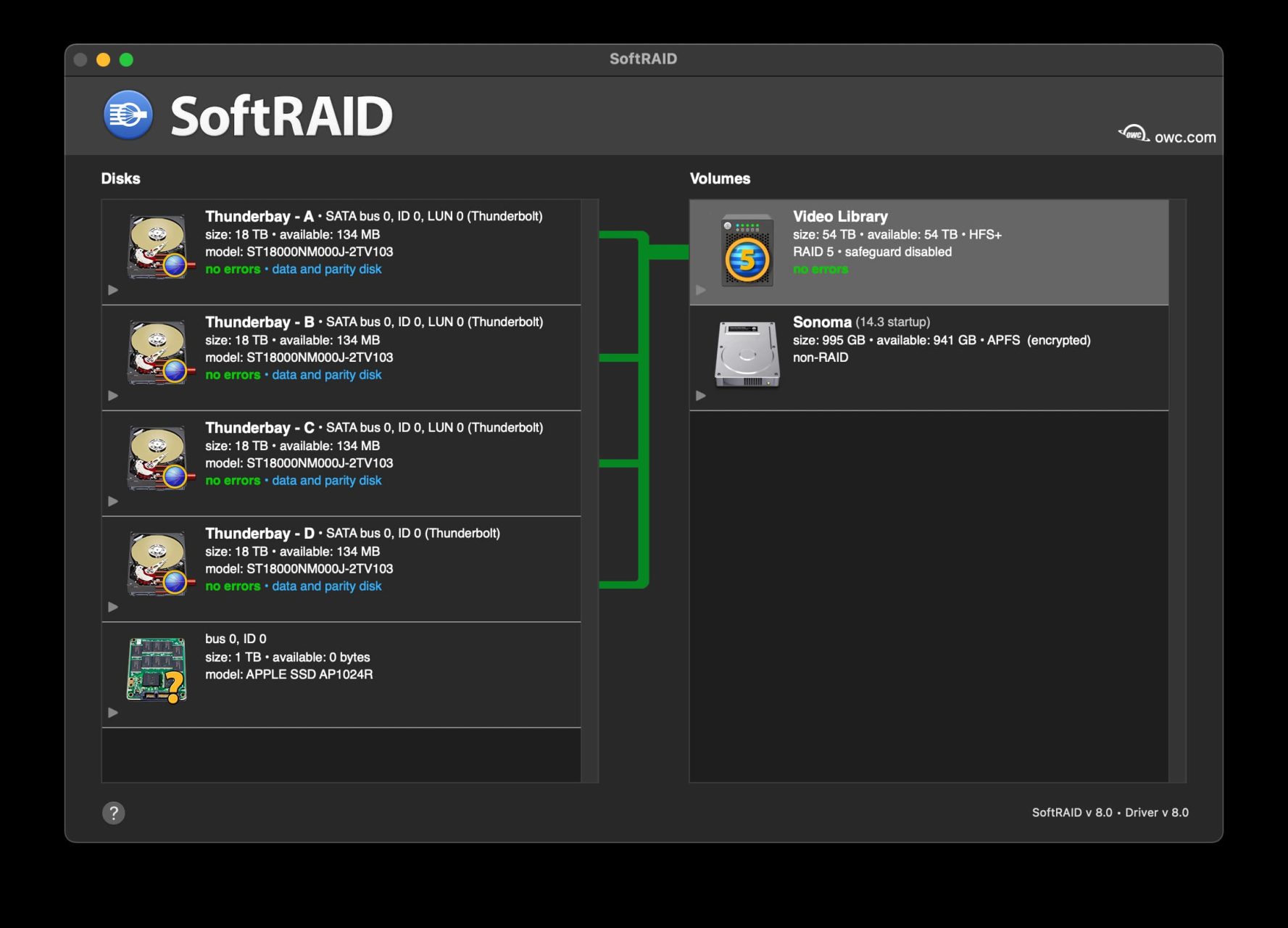Click the unknown APPLE SSD circuit board icon
1288x928 pixels.
pyautogui.click(x=156, y=668)
